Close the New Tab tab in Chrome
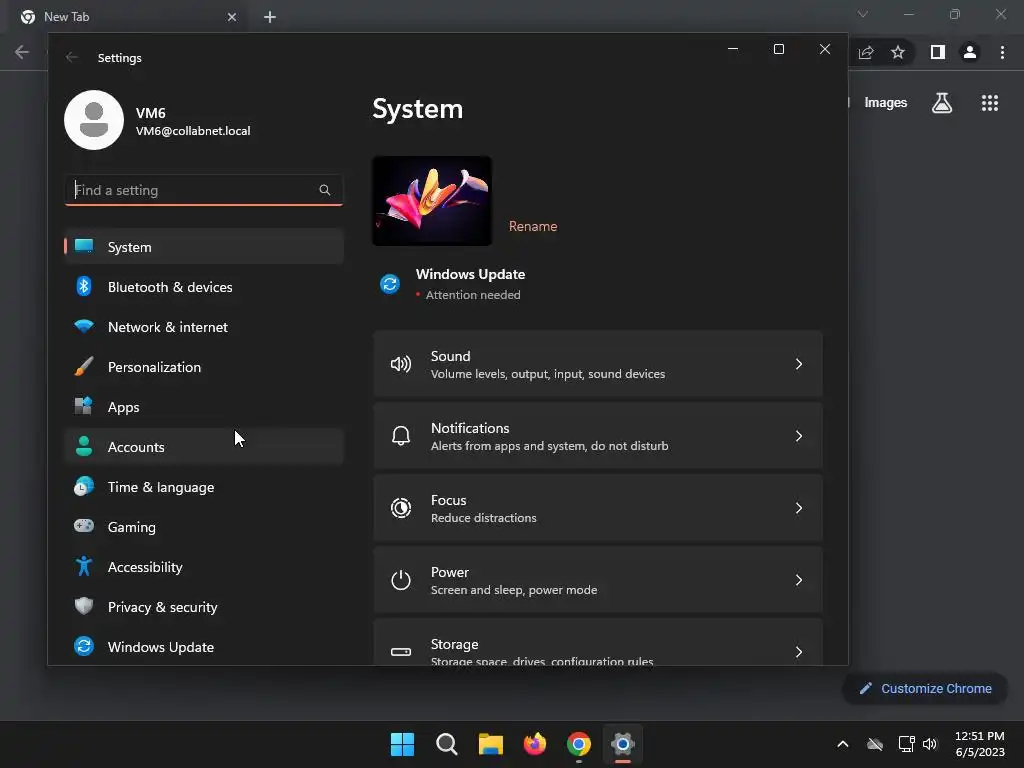 click(232, 17)
